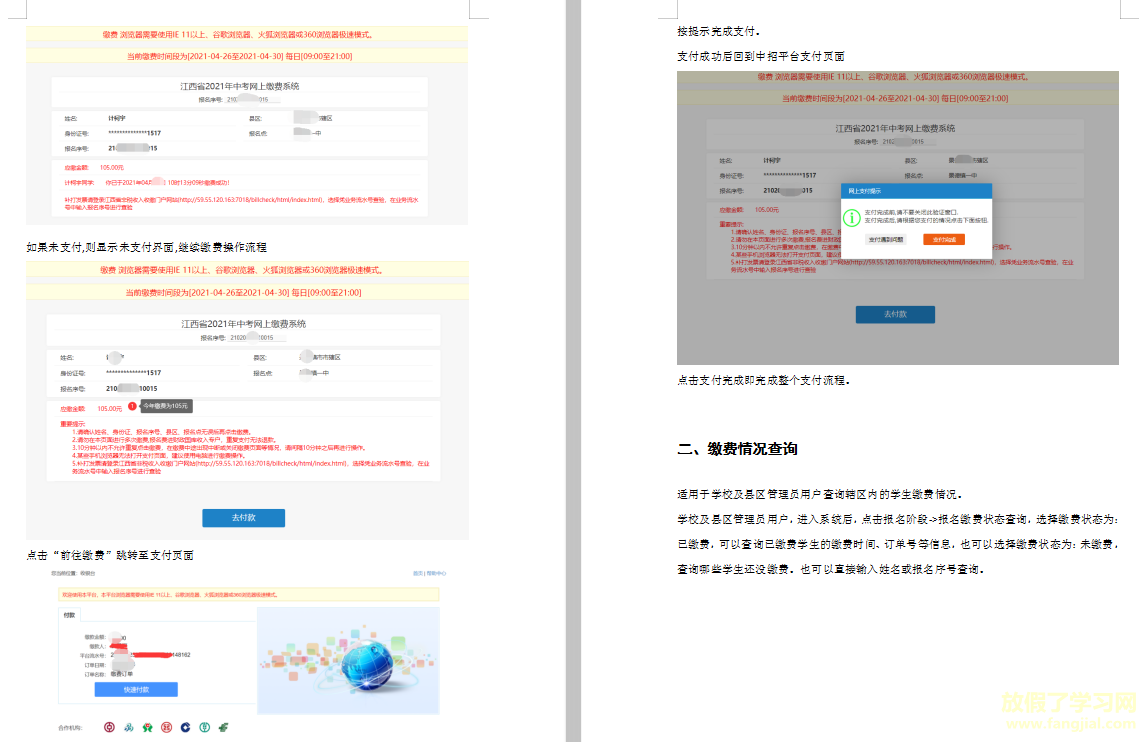Select the green currency-symbol bank icon
Image resolution: width=1144 pixels, height=742 pixels.
click(x=203, y=727)
